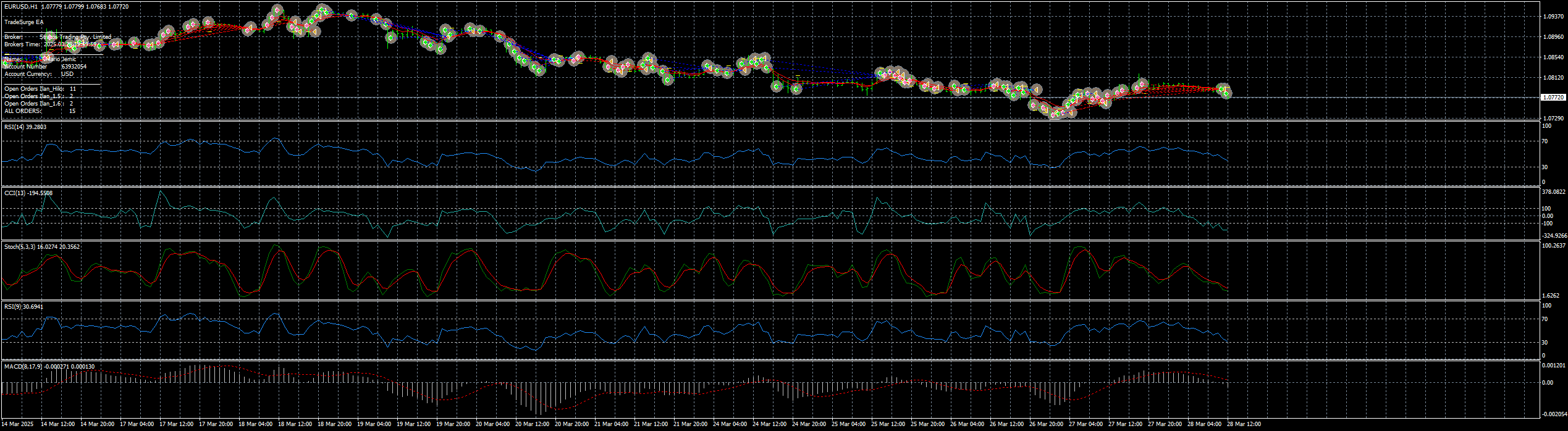Click the RSI(14) 39.2803 indicator label
This screenshot has height=431, width=1568.
click(25, 127)
